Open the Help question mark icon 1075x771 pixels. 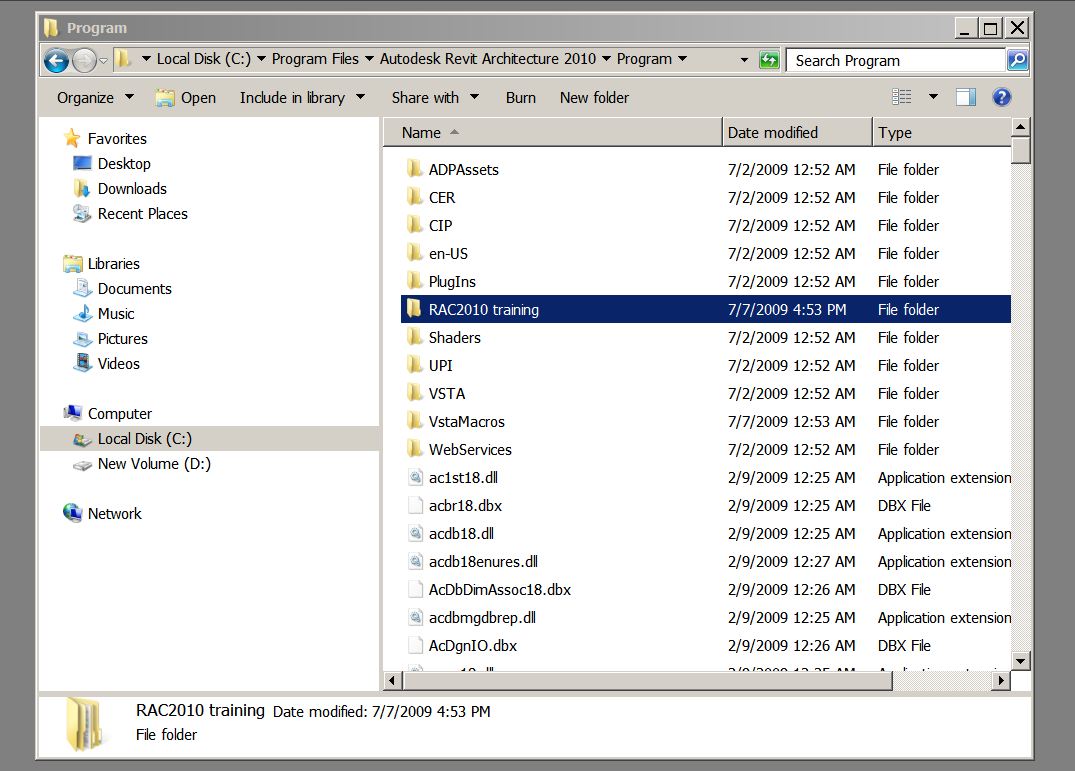click(x=1001, y=97)
